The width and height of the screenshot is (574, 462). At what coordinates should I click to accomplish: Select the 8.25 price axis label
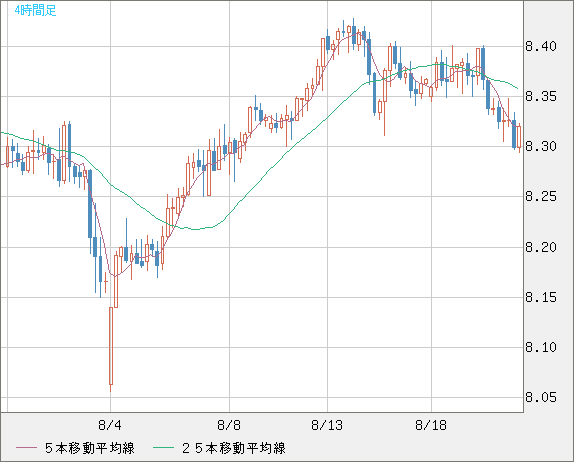[x=541, y=197]
